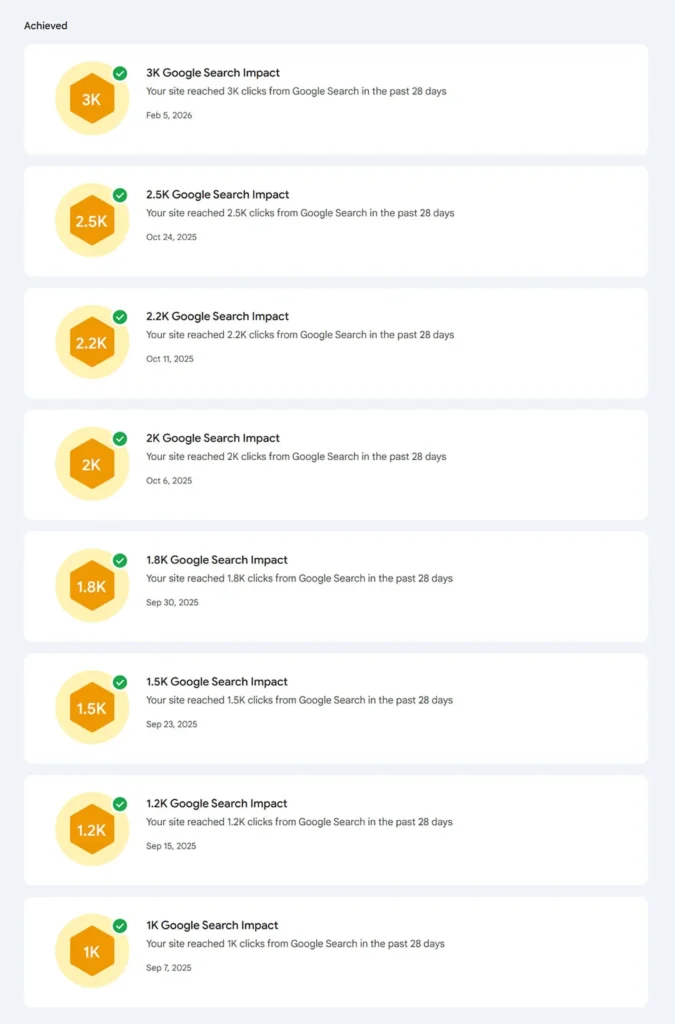Click the 2.5K Google Search Impact heading

(x=215, y=195)
